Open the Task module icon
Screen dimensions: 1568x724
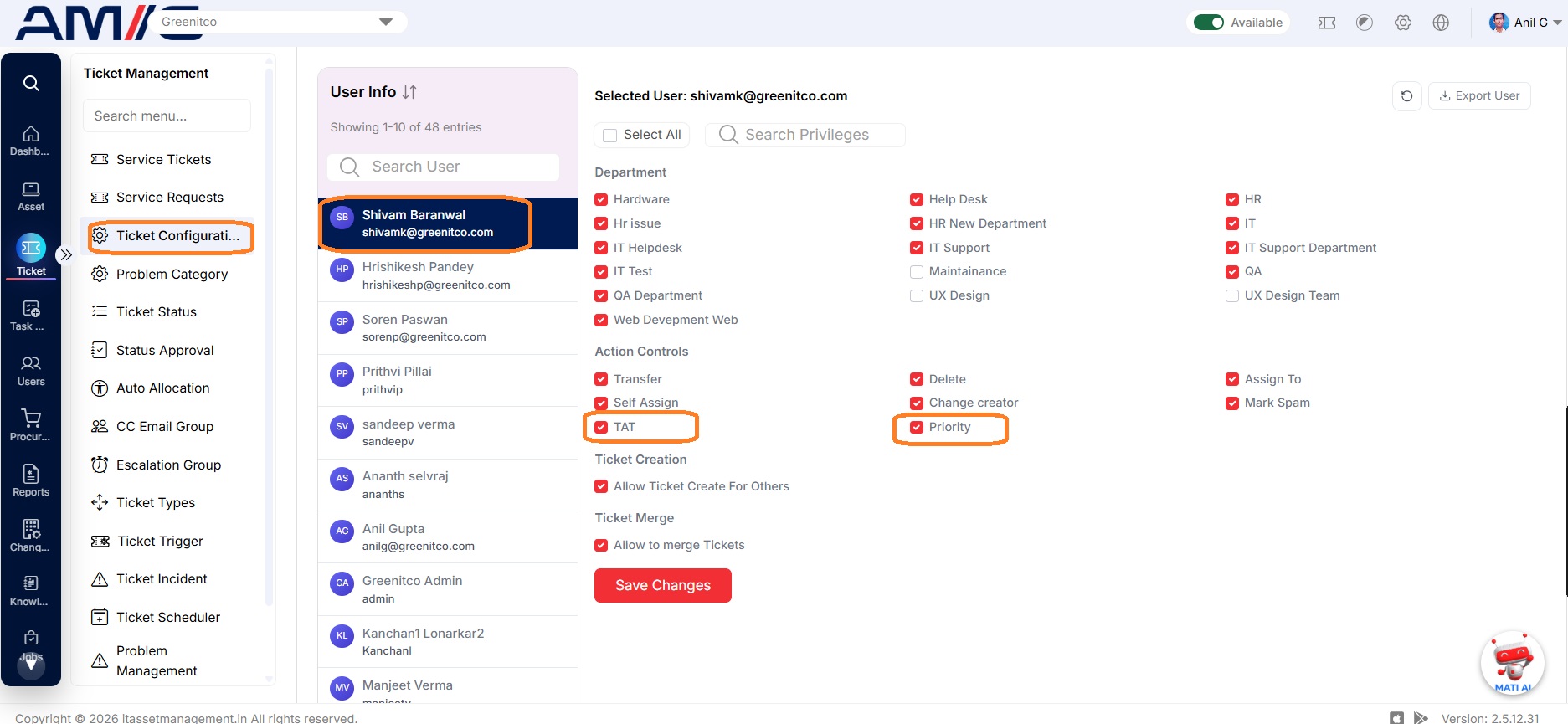tap(31, 316)
